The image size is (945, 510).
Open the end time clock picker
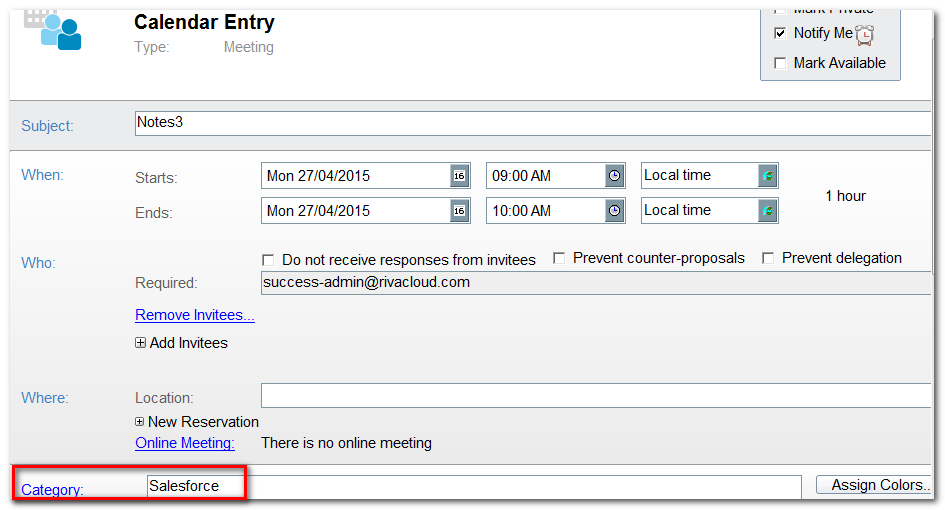(x=614, y=211)
